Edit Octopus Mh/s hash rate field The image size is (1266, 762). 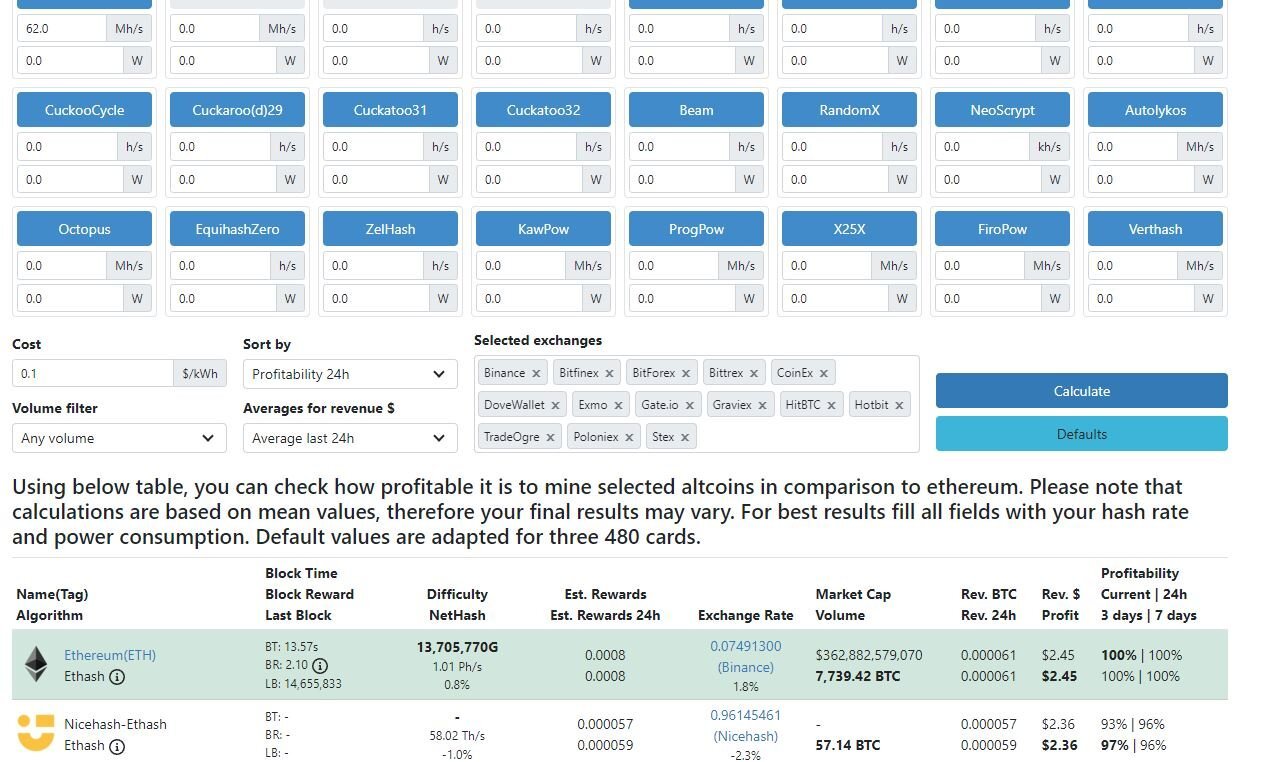pos(62,266)
